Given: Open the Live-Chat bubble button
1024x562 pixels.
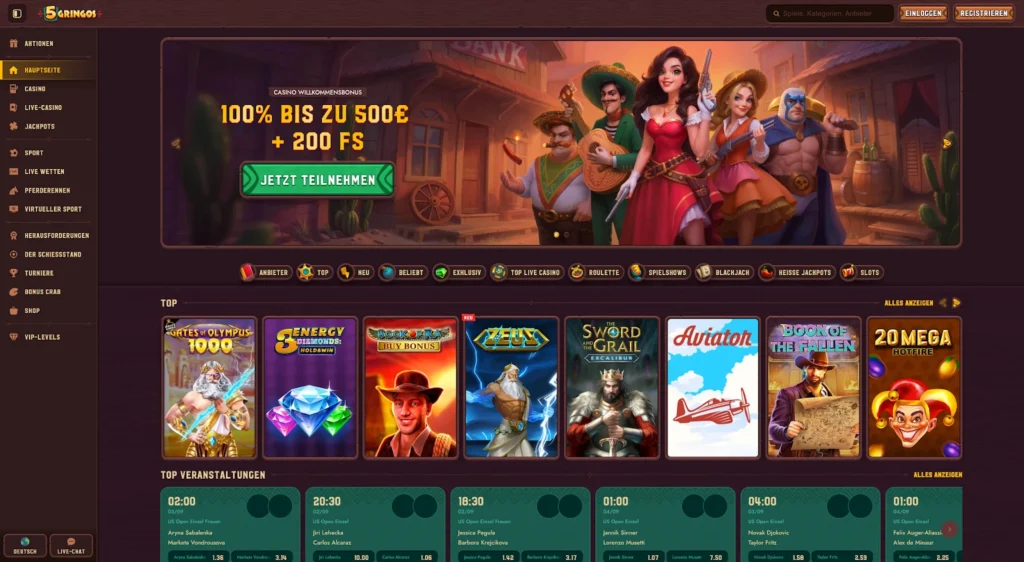Looking at the screenshot, I should 71,546.
